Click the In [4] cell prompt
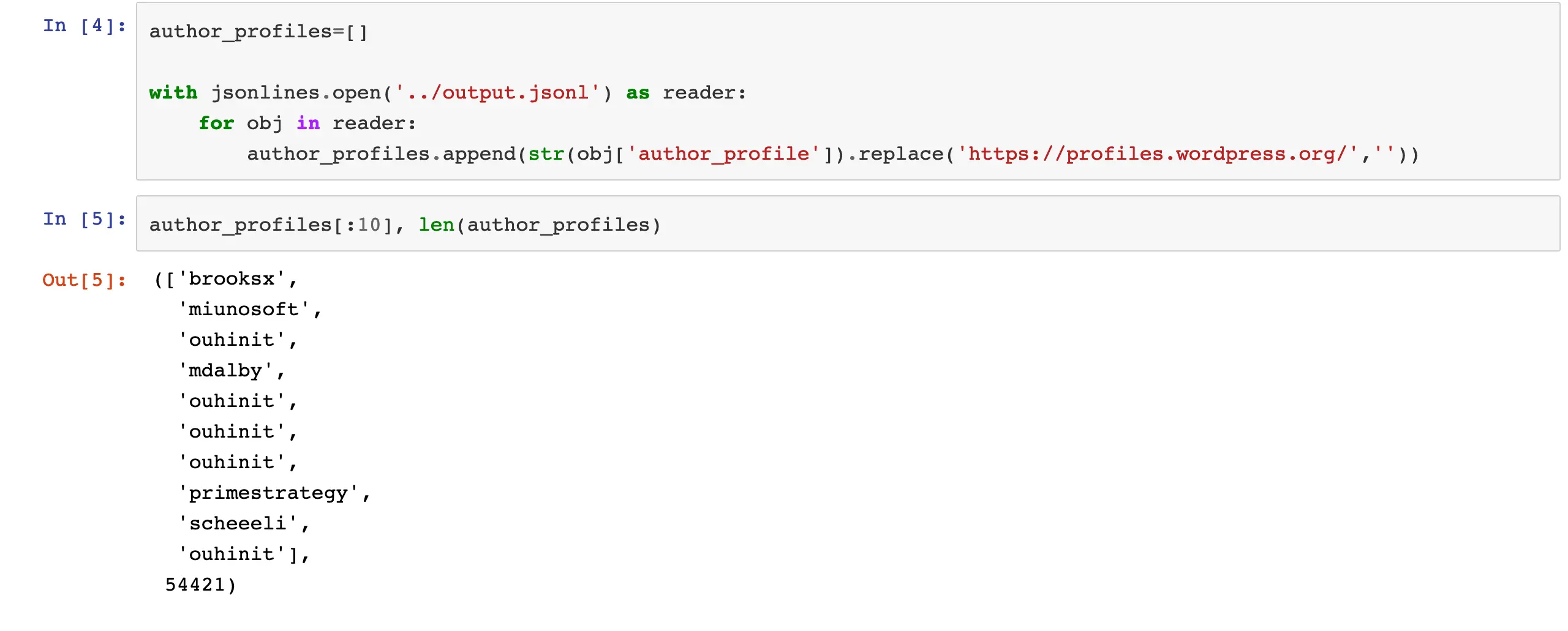The width and height of the screenshot is (1568, 631). [x=84, y=26]
